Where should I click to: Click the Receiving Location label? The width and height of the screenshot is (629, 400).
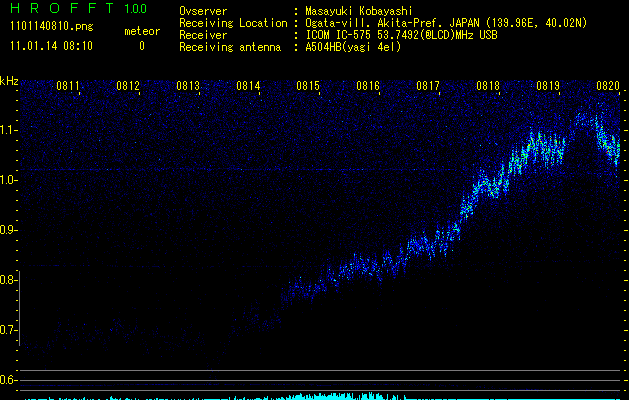[233, 23]
